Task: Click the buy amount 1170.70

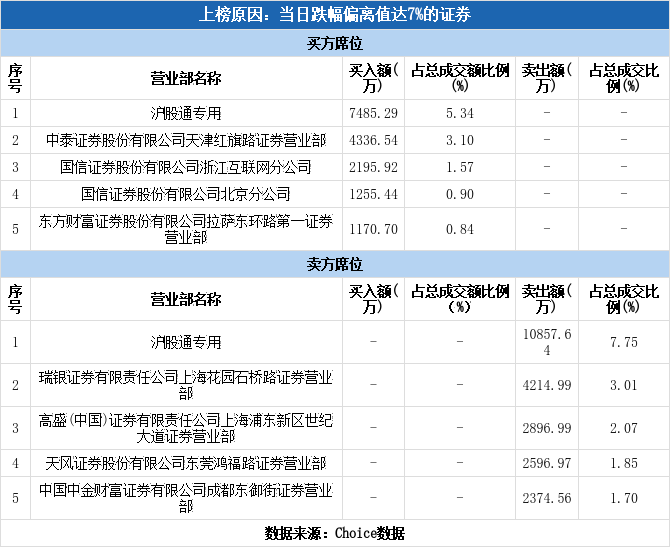Action: coord(373,229)
